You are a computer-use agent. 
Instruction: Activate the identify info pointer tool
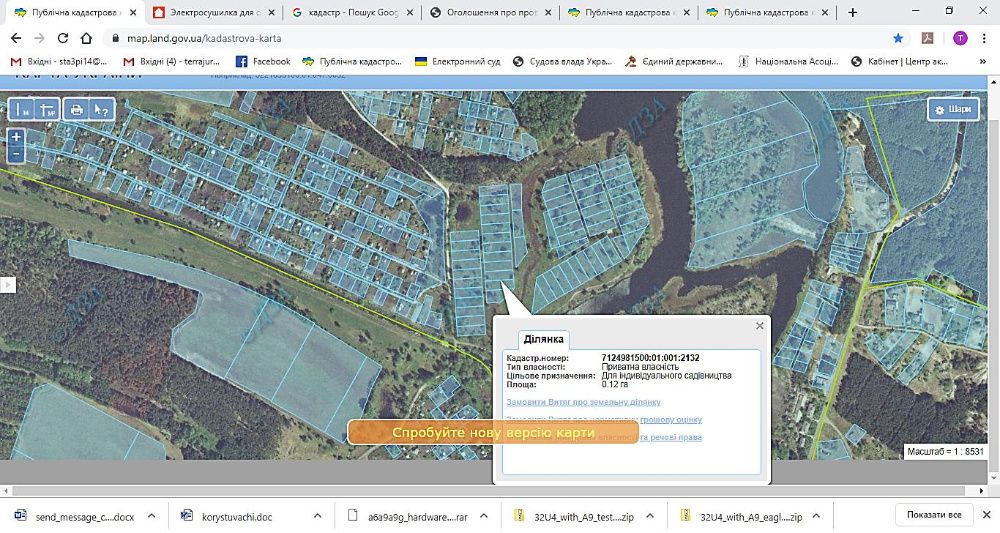(101, 110)
